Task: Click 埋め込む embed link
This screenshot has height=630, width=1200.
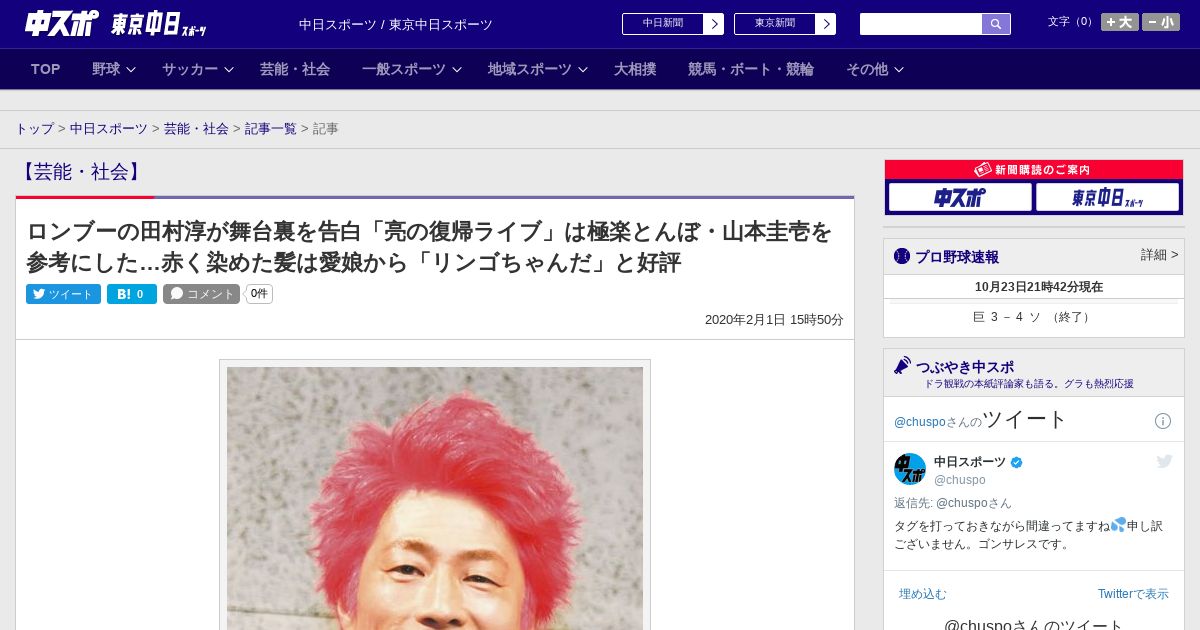Action: [x=922, y=594]
